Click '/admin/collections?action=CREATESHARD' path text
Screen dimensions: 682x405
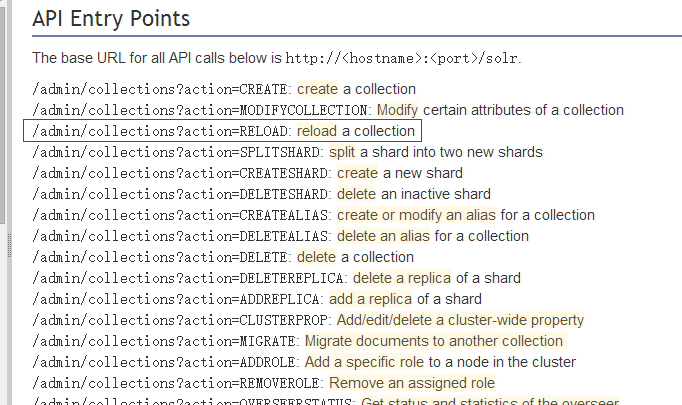tap(179, 173)
